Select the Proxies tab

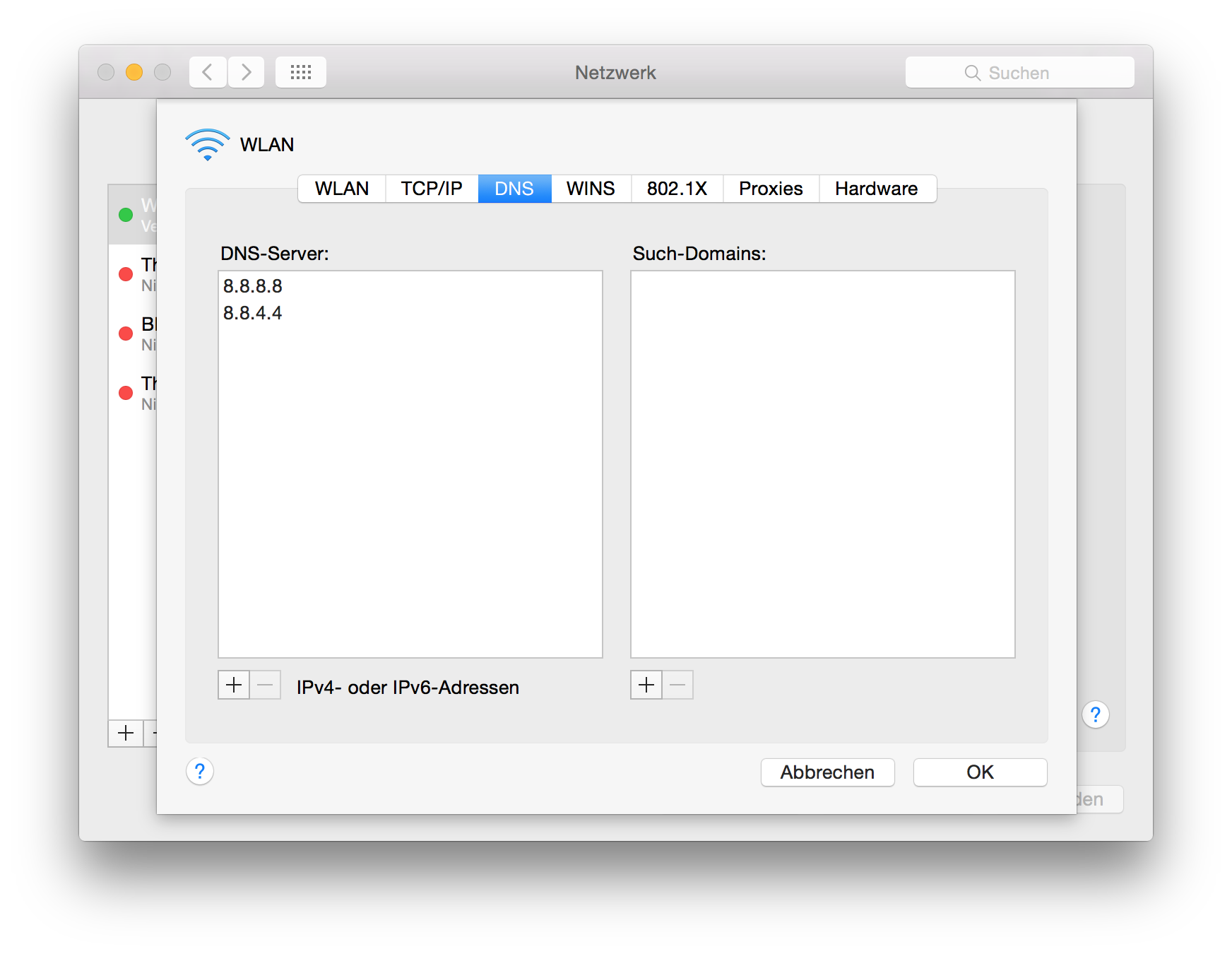[771, 189]
